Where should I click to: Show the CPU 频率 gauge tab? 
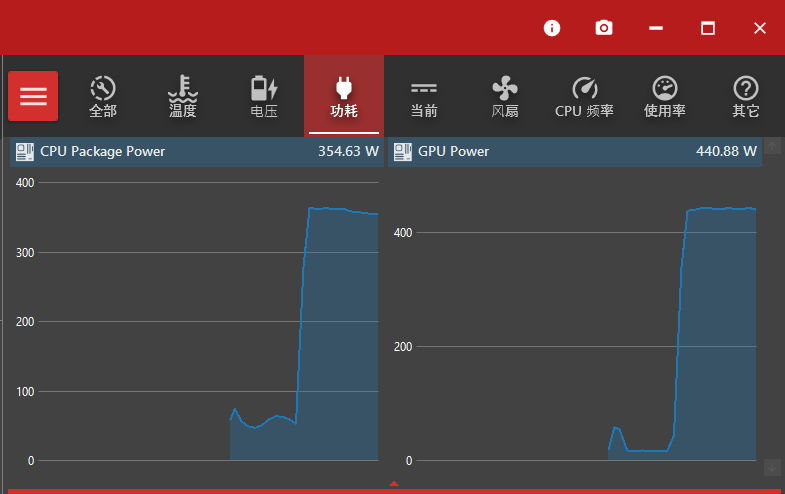click(584, 96)
